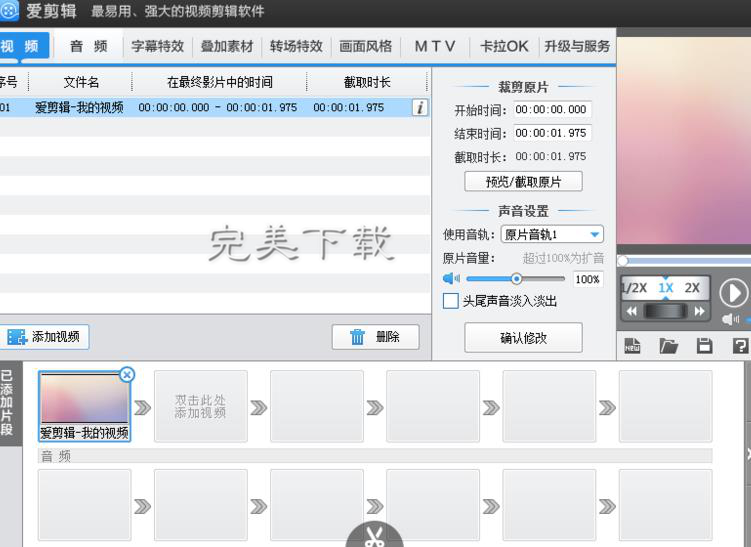Screen dimensions: 751x547
Task: Set playback speed to 1/2X
Action: (634, 288)
